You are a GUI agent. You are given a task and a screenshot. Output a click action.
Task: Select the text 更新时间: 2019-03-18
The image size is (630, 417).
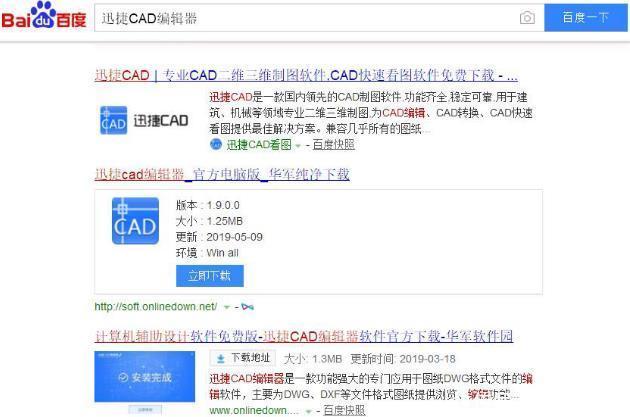403,359
